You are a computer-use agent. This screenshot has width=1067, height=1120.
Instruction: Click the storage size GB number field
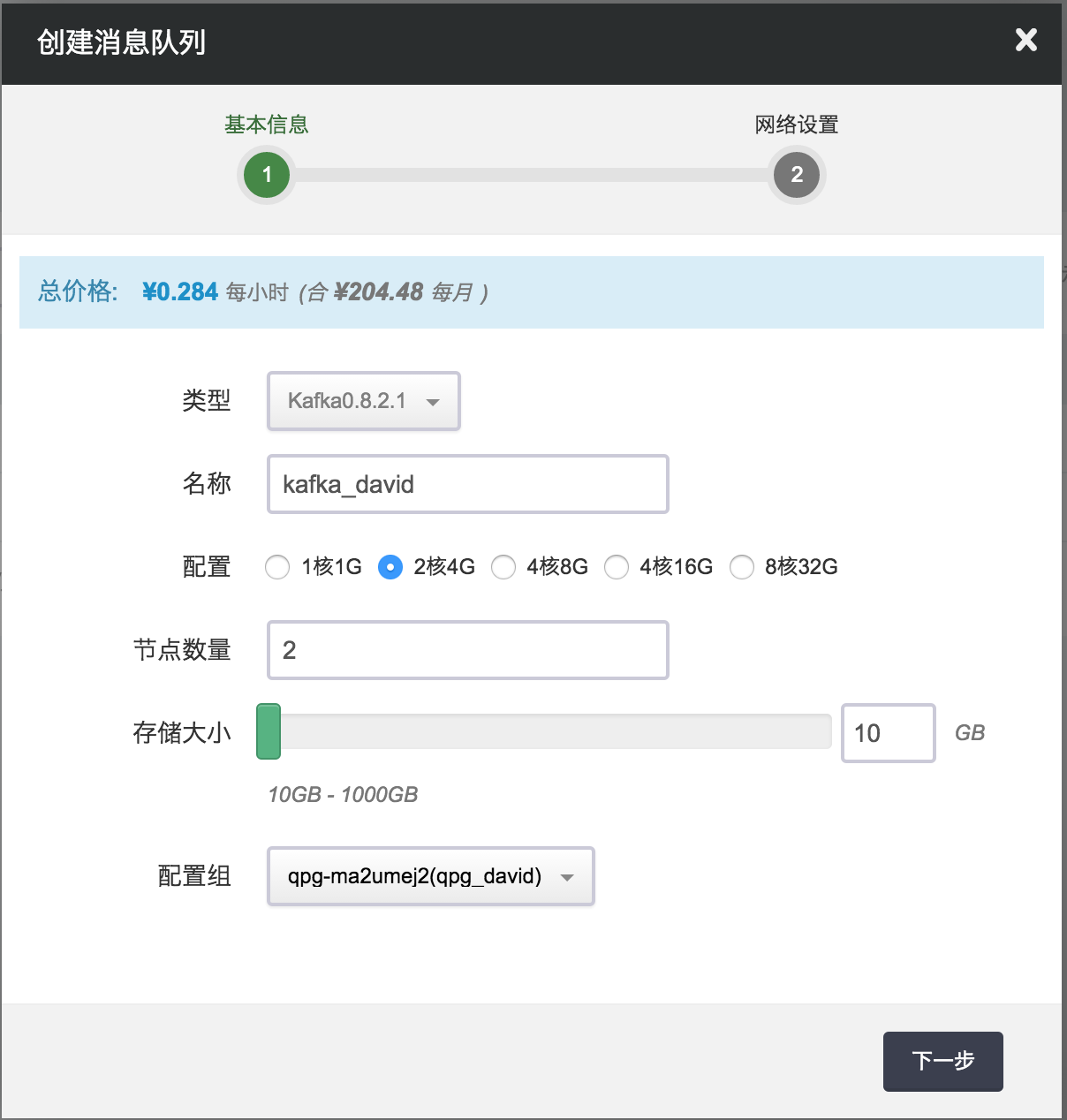click(x=888, y=733)
